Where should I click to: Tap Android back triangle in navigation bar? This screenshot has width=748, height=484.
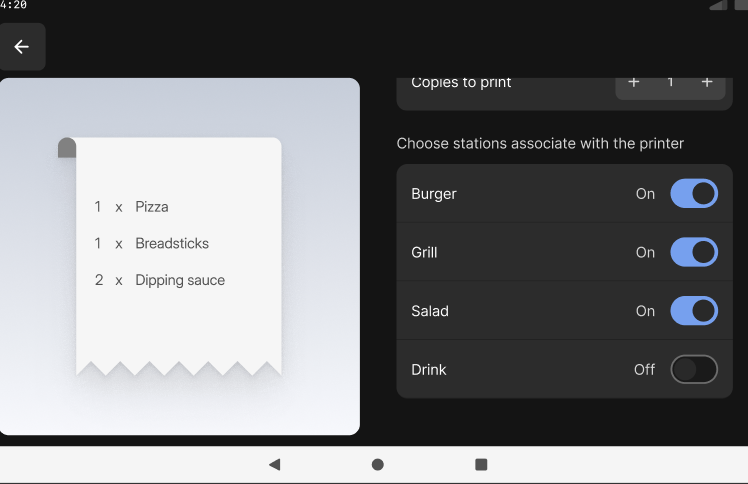tap(275, 464)
